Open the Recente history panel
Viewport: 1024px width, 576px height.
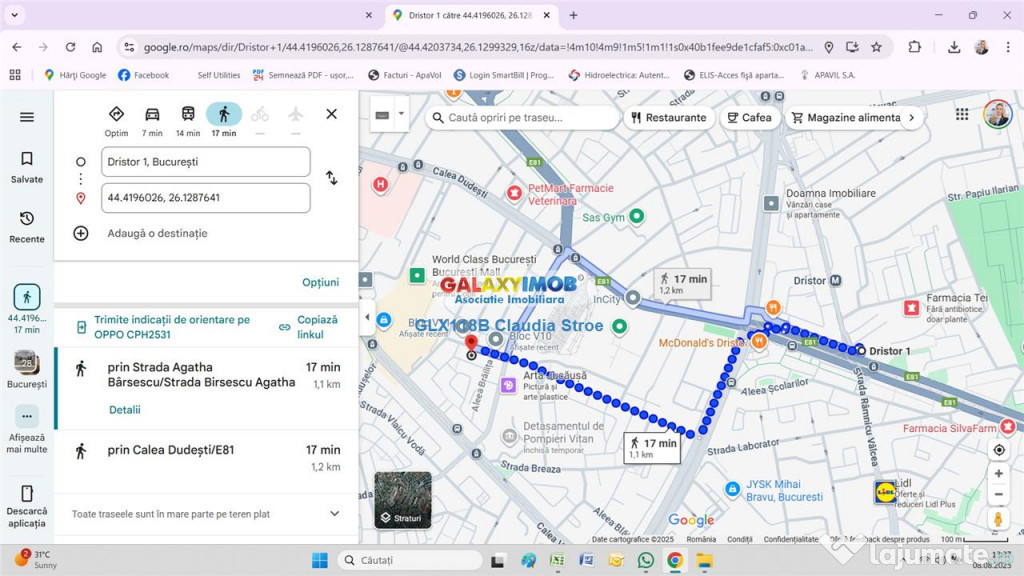pyautogui.click(x=27, y=227)
